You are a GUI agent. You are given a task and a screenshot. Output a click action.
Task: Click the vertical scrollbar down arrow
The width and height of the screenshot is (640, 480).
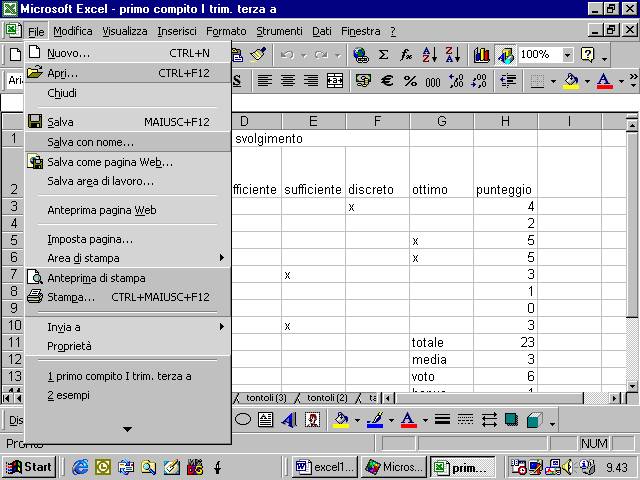click(632, 385)
